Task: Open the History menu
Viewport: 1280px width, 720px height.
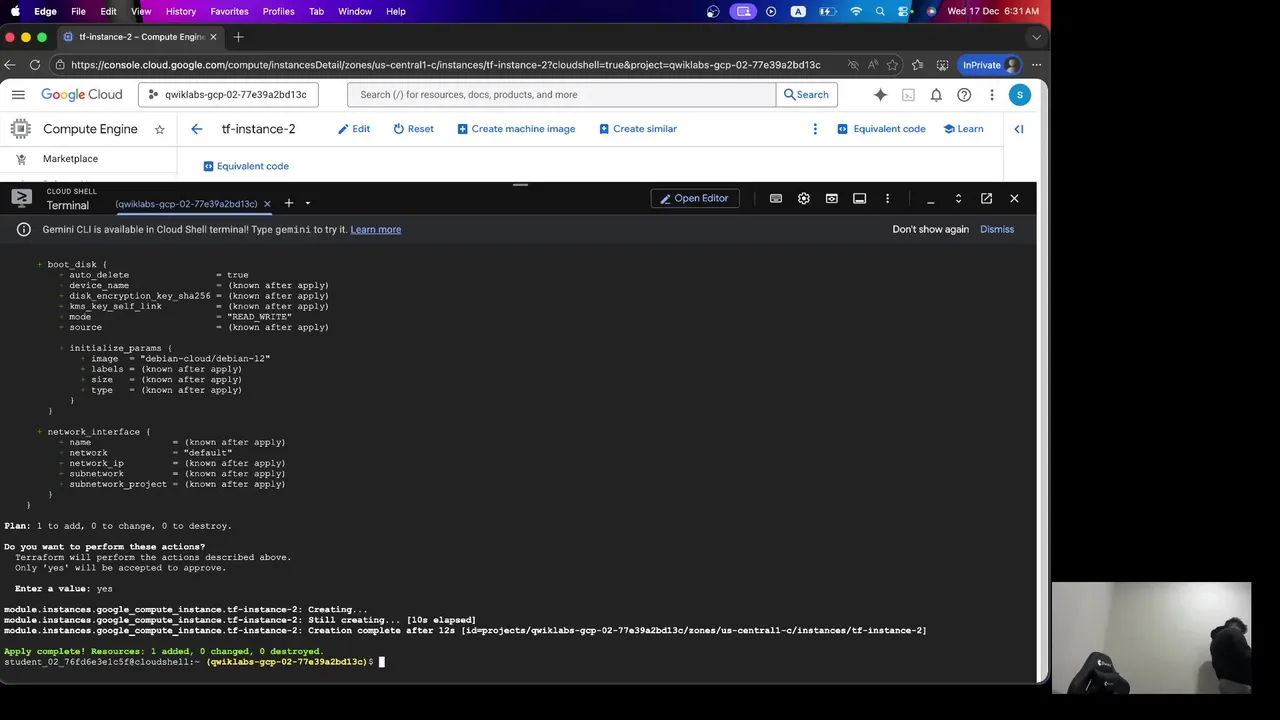Action: point(181,11)
